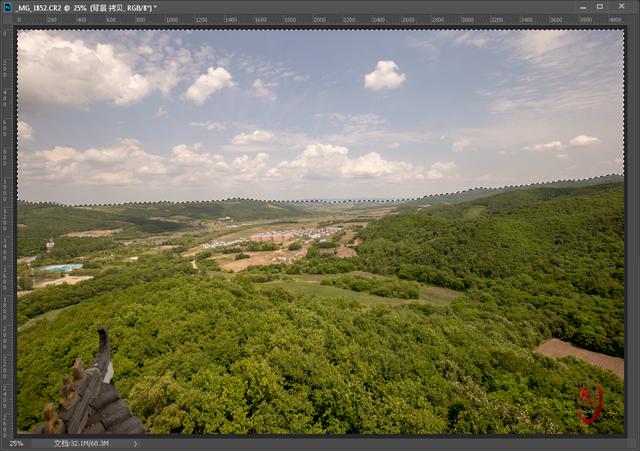Click the 2000 mark on horizontal ruler

coord(319,20)
